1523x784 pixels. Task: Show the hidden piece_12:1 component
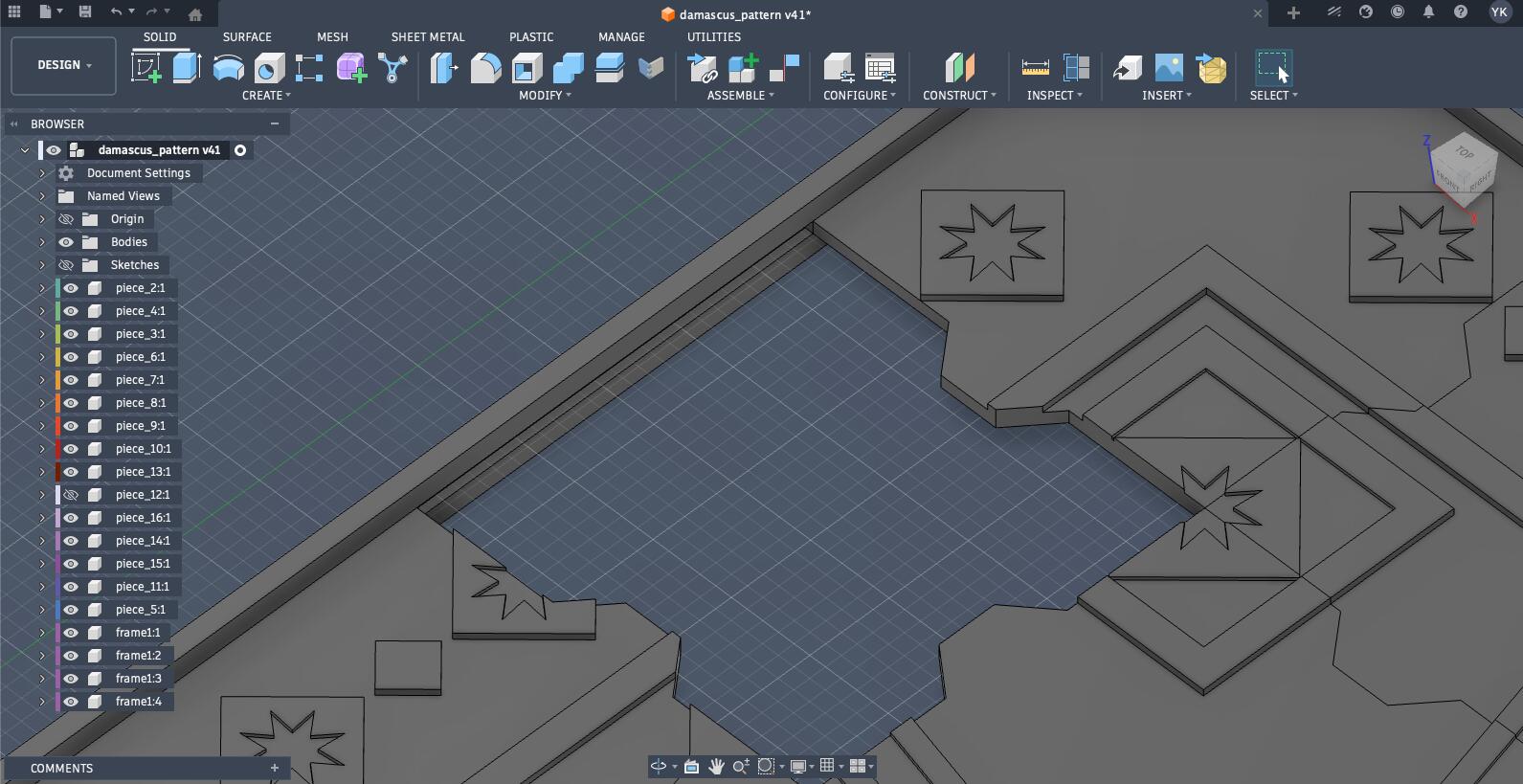click(x=71, y=495)
